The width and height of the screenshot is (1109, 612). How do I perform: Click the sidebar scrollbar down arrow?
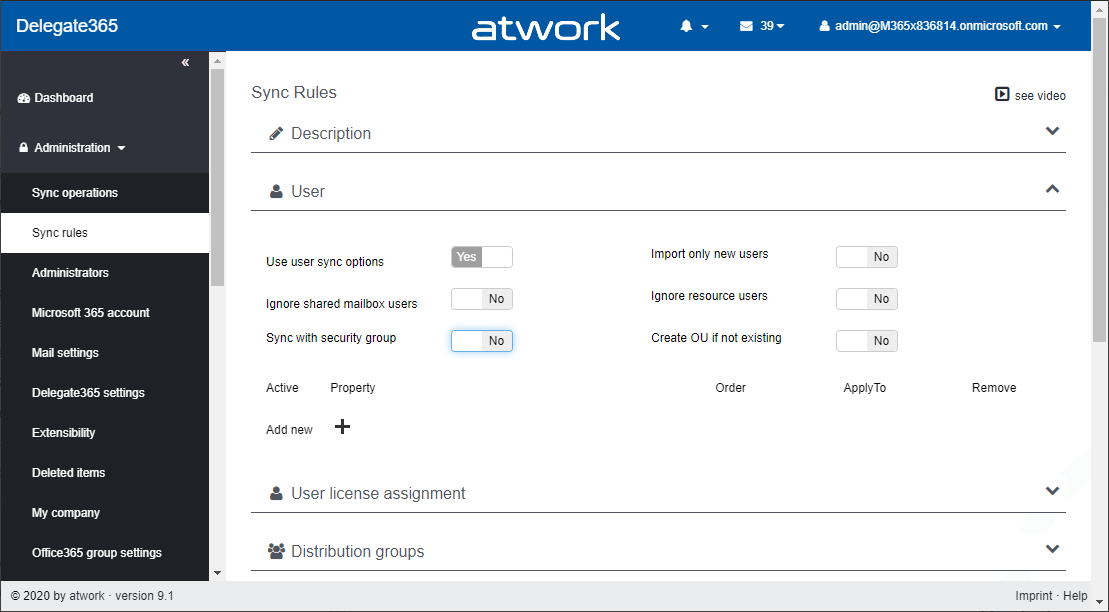click(217, 573)
